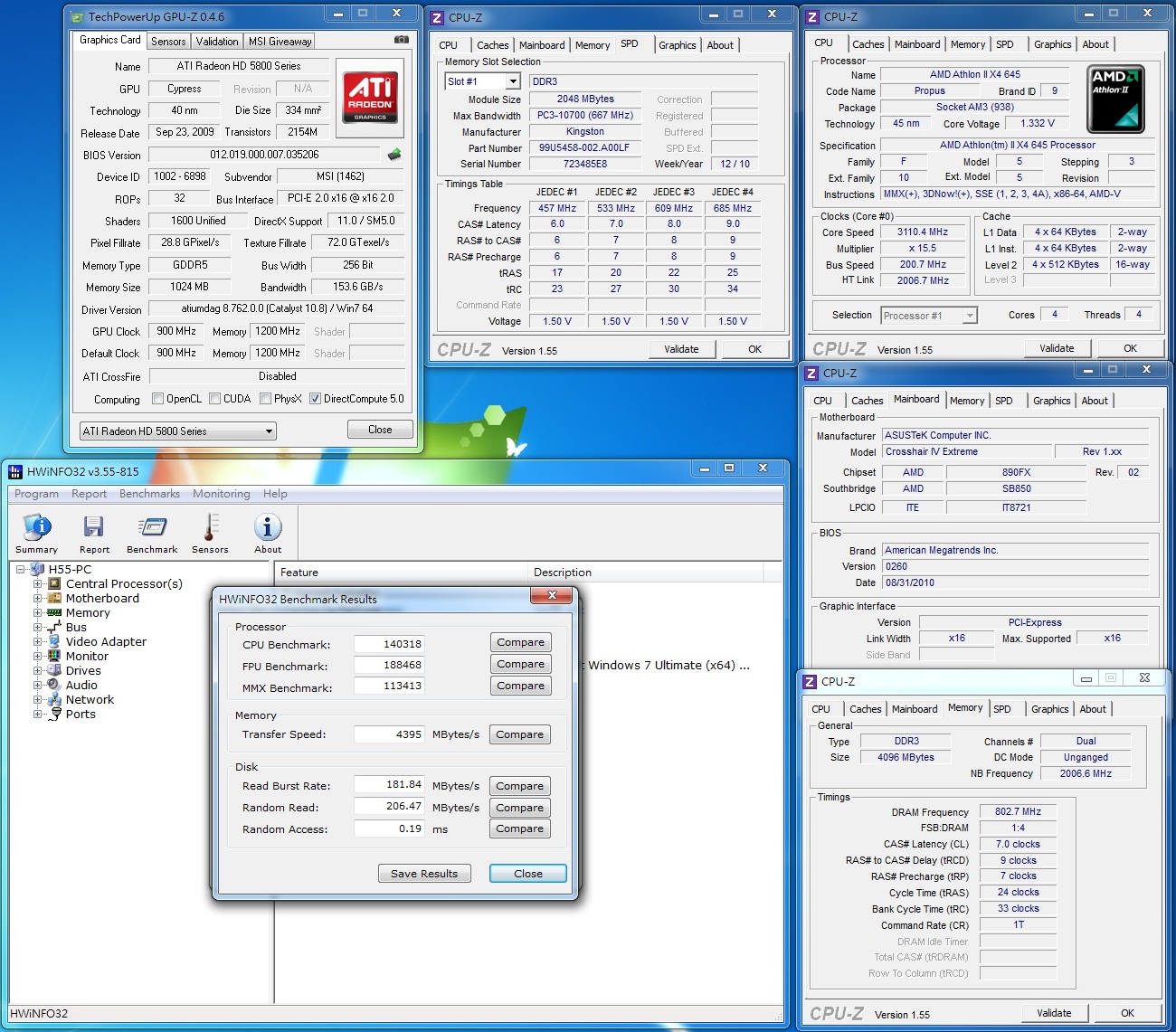
Task: Close the Benchmark Results dialog via Close button
Action: coord(528,874)
